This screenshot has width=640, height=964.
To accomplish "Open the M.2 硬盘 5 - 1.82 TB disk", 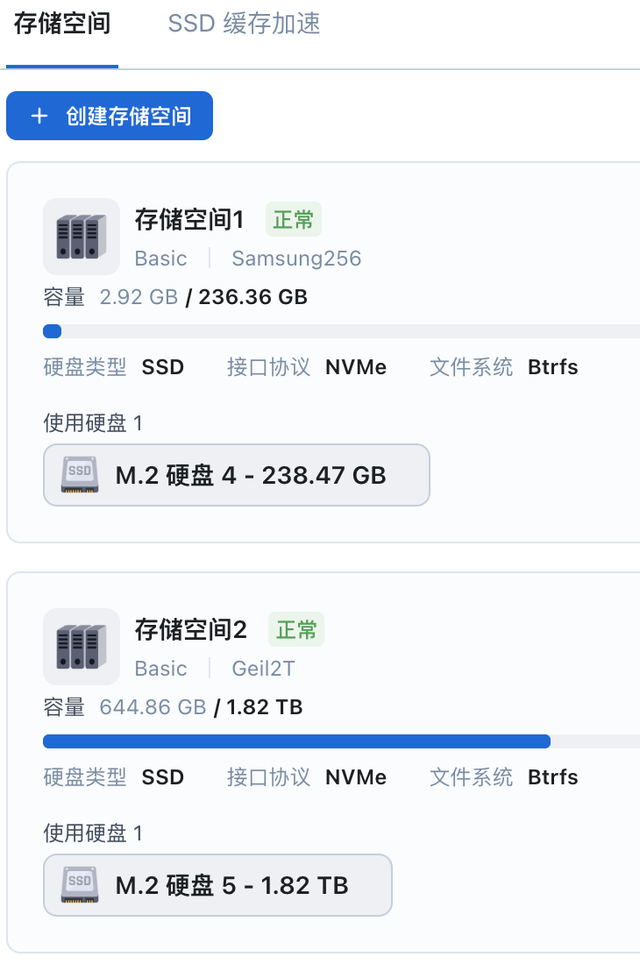I will pyautogui.click(x=232, y=885).
